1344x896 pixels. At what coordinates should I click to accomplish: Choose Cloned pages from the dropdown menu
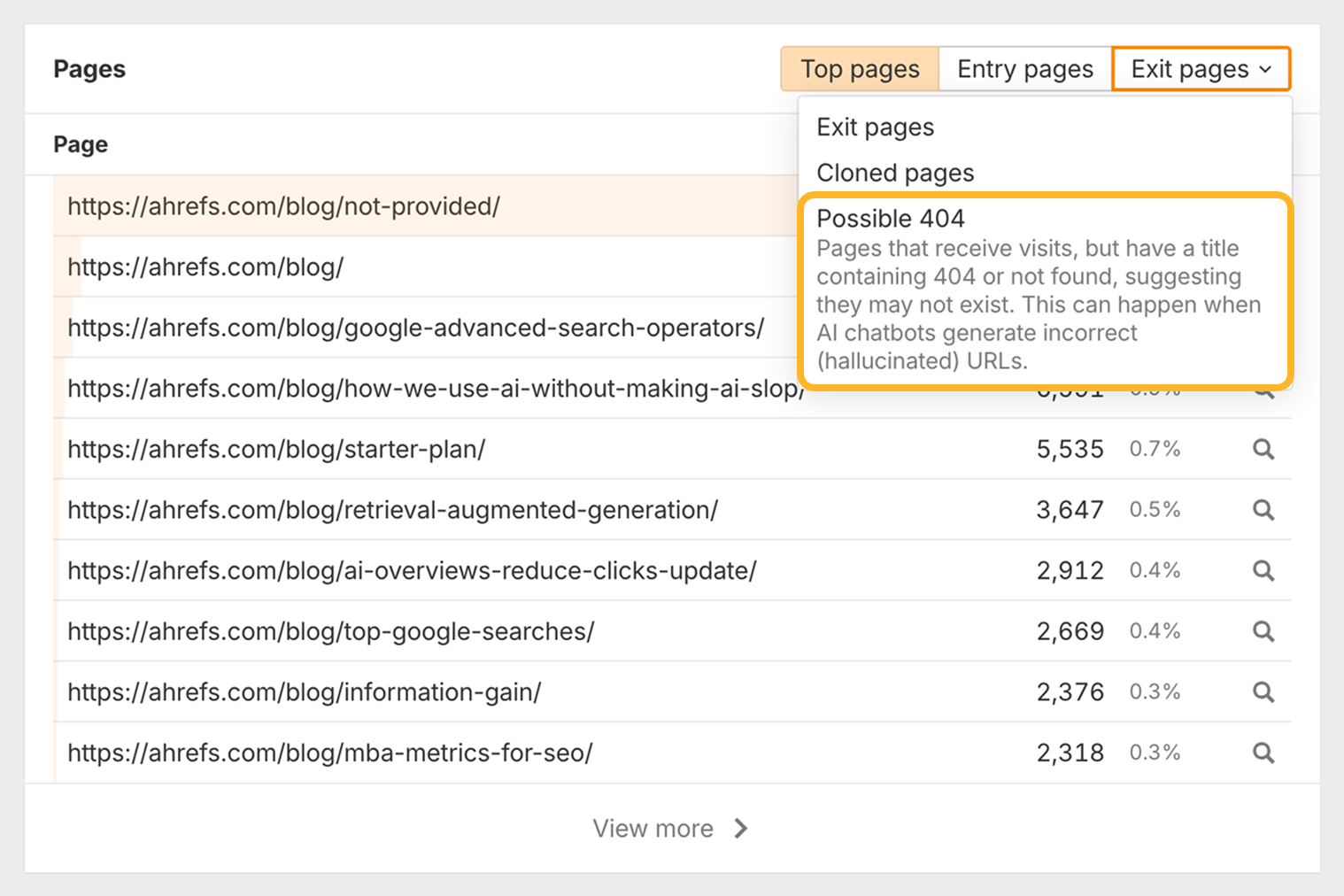[x=895, y=173]
